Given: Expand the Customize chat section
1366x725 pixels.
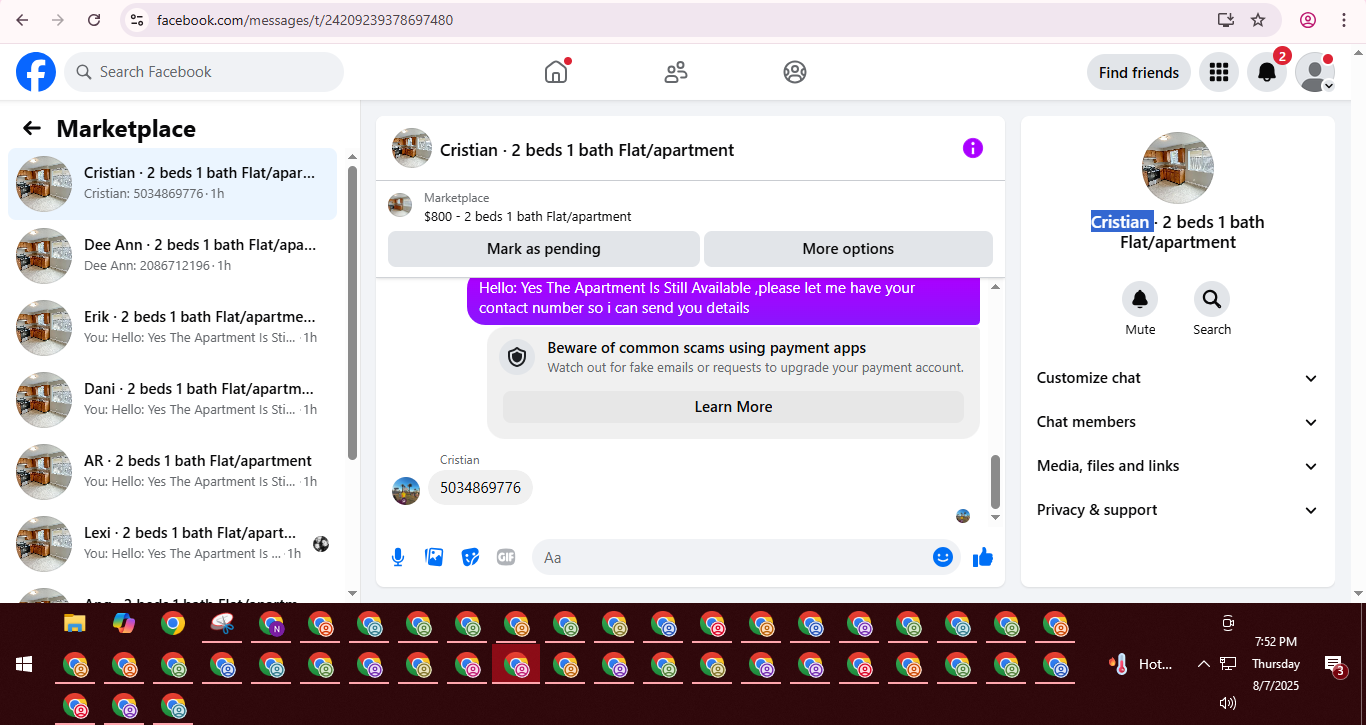Looking at the screenshot, I should (1178, 378).
